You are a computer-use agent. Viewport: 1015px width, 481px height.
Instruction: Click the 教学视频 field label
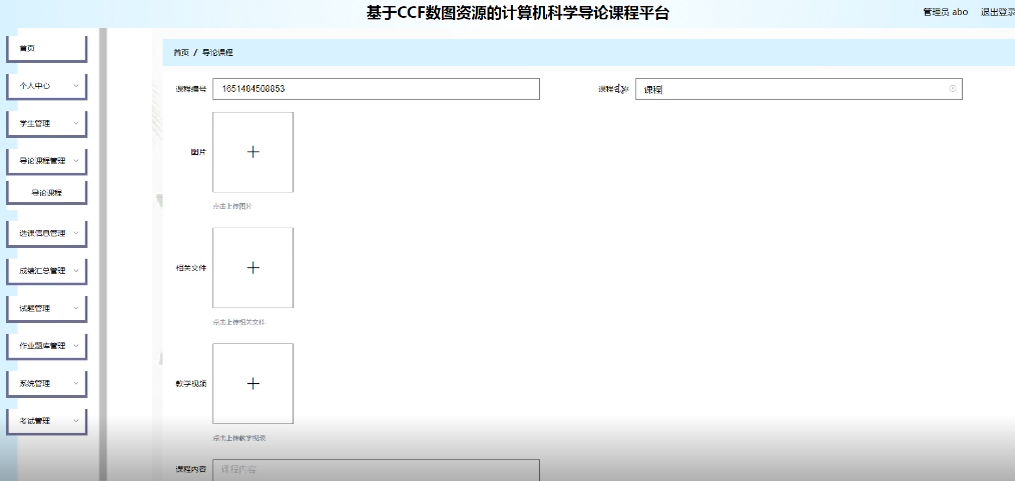coord(191,384)
